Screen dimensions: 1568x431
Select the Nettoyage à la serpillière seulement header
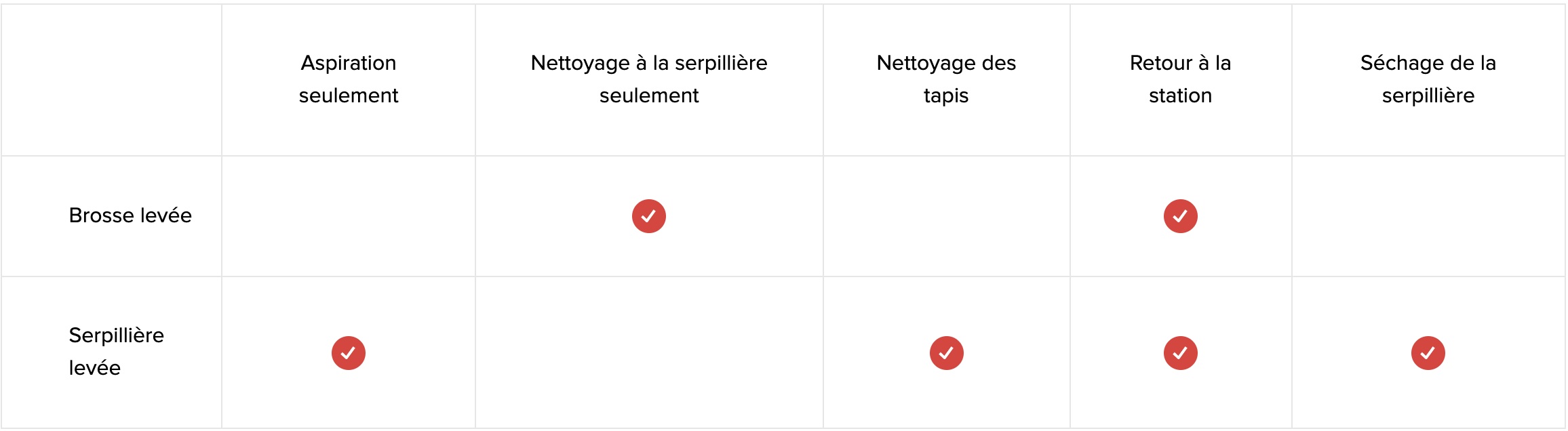(649, 79)
